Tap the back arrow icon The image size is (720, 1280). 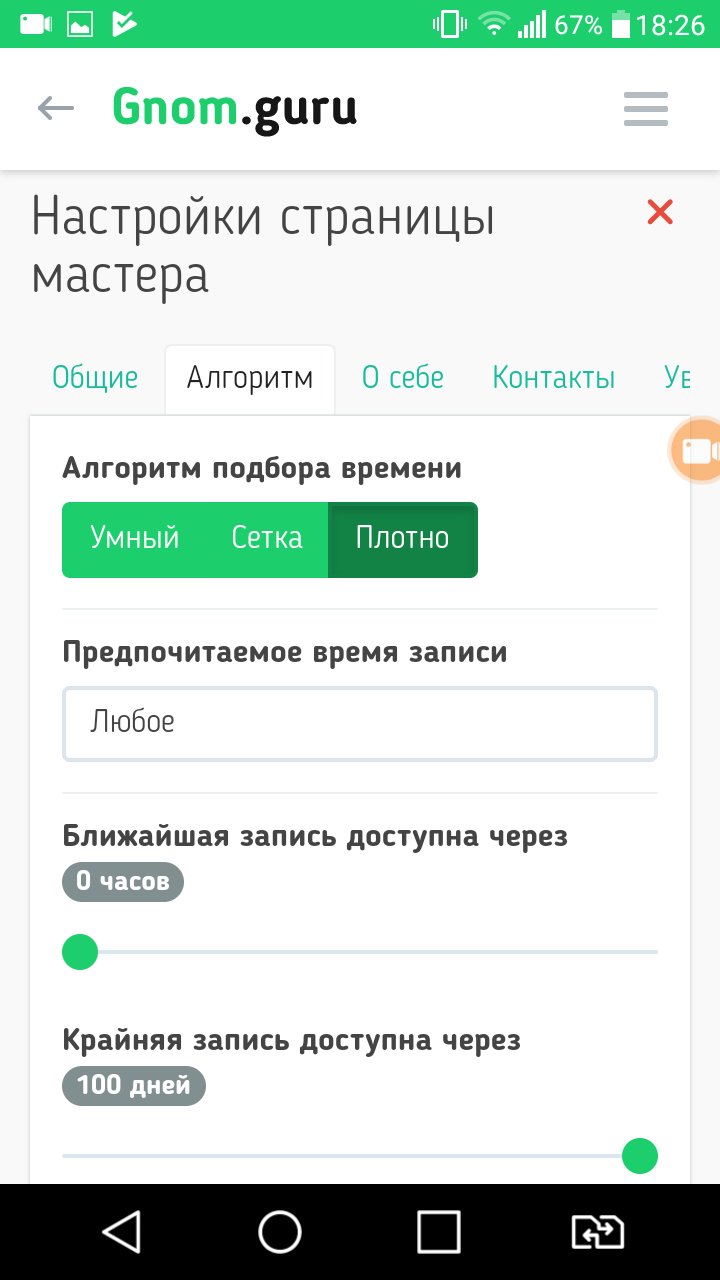56,108
